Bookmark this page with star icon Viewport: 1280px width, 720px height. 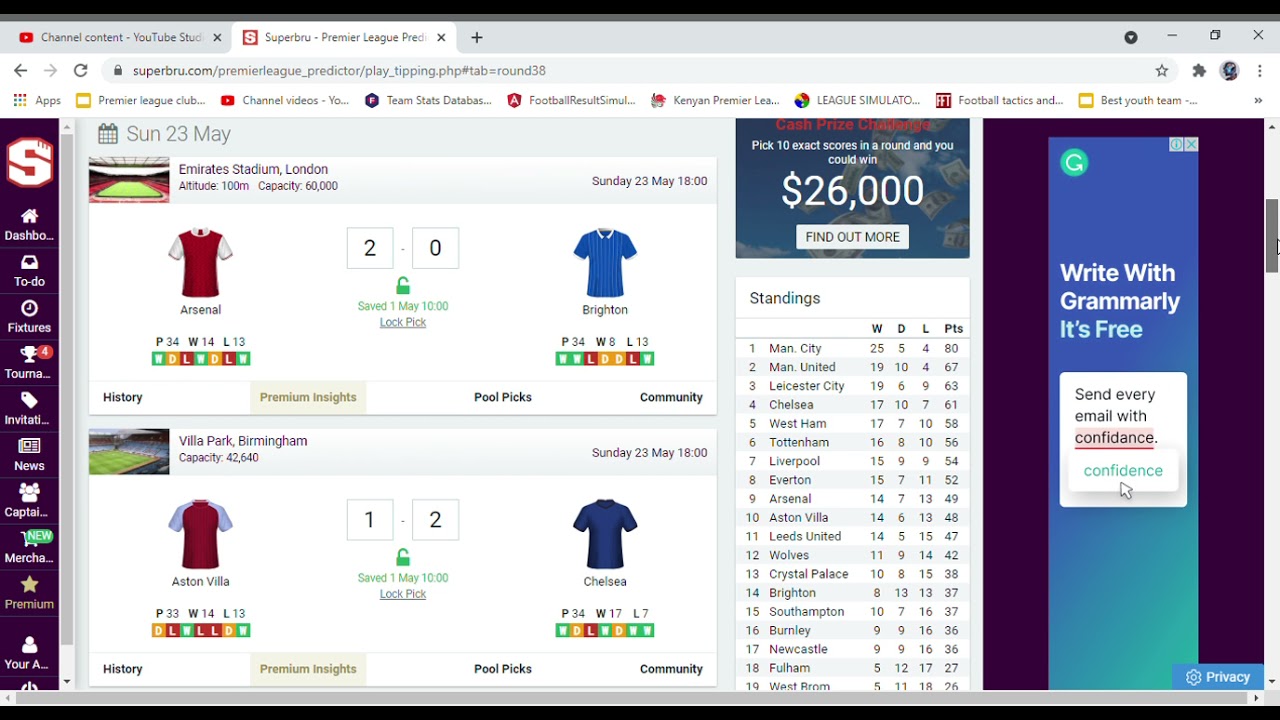click(1162, 71)
